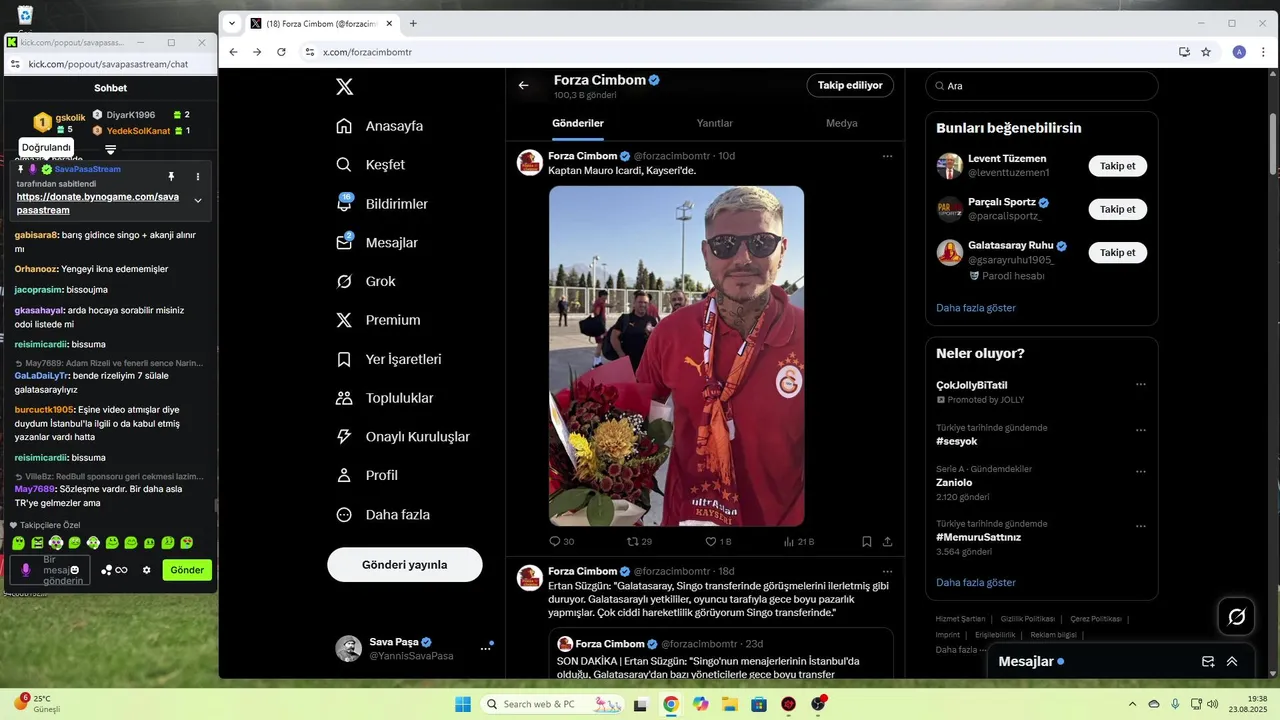
Task: Open pinned message three-dot options
Action: click(x=198, y=176)
